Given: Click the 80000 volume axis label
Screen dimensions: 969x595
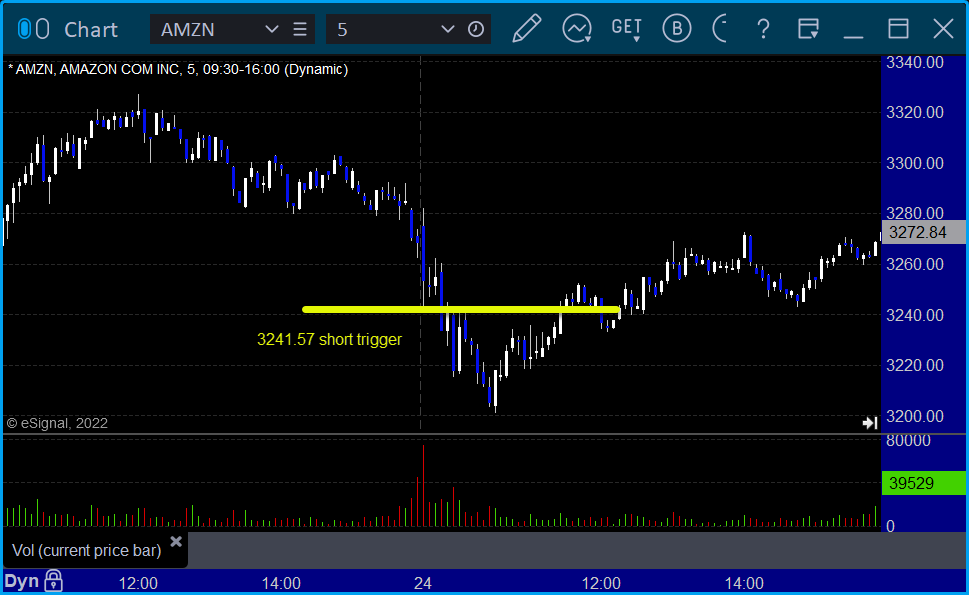Looking at the screenshot, I should 908,441.
